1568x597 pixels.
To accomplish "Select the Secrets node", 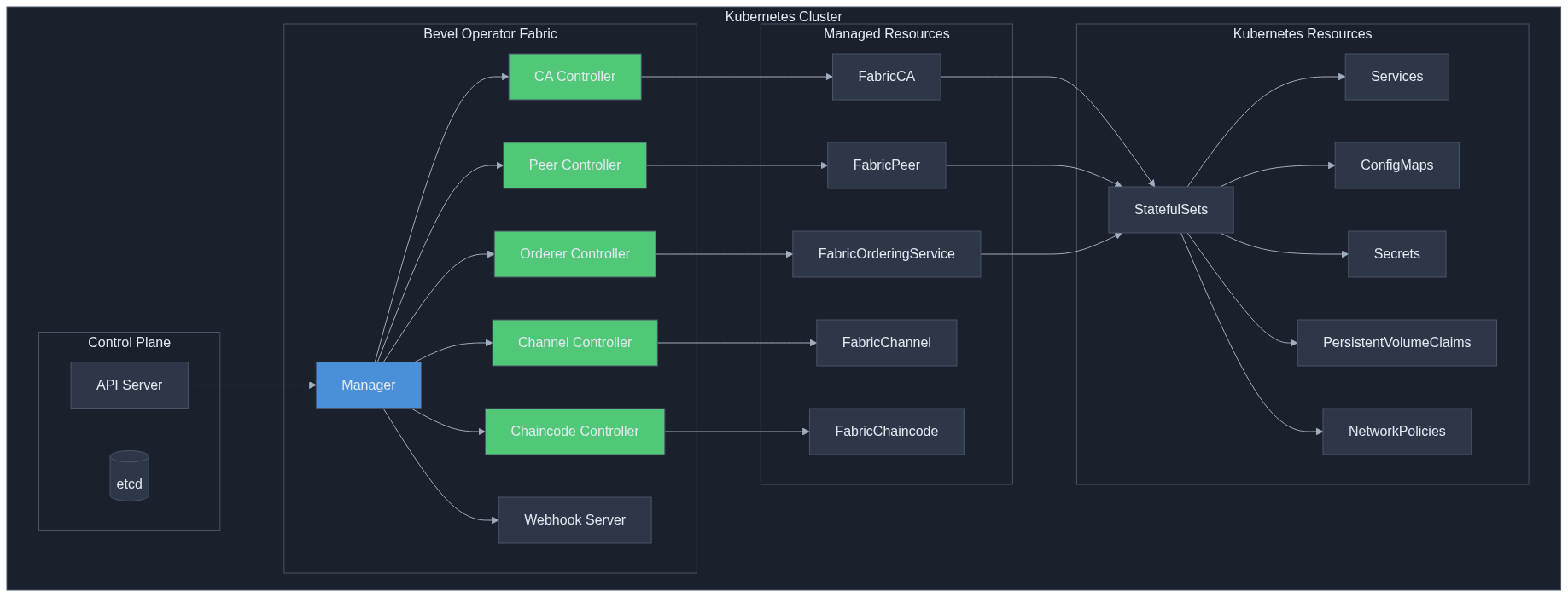I will click(x=1396, y=254).
